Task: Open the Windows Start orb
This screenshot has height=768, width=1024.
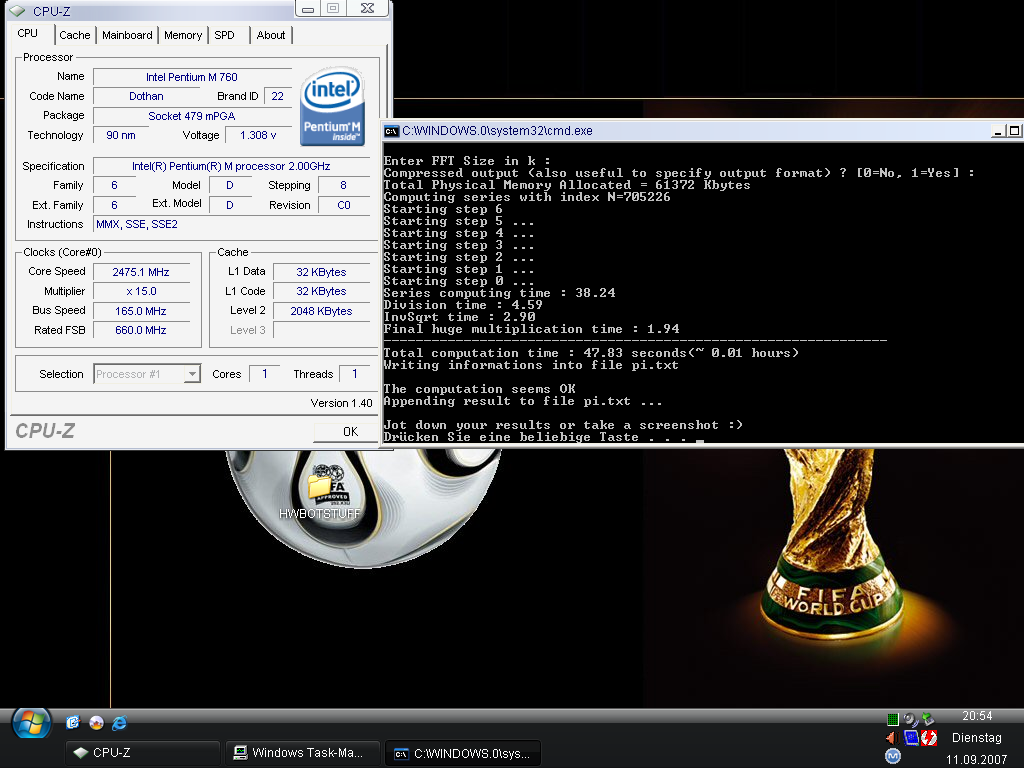Action: tap(31, 724)
